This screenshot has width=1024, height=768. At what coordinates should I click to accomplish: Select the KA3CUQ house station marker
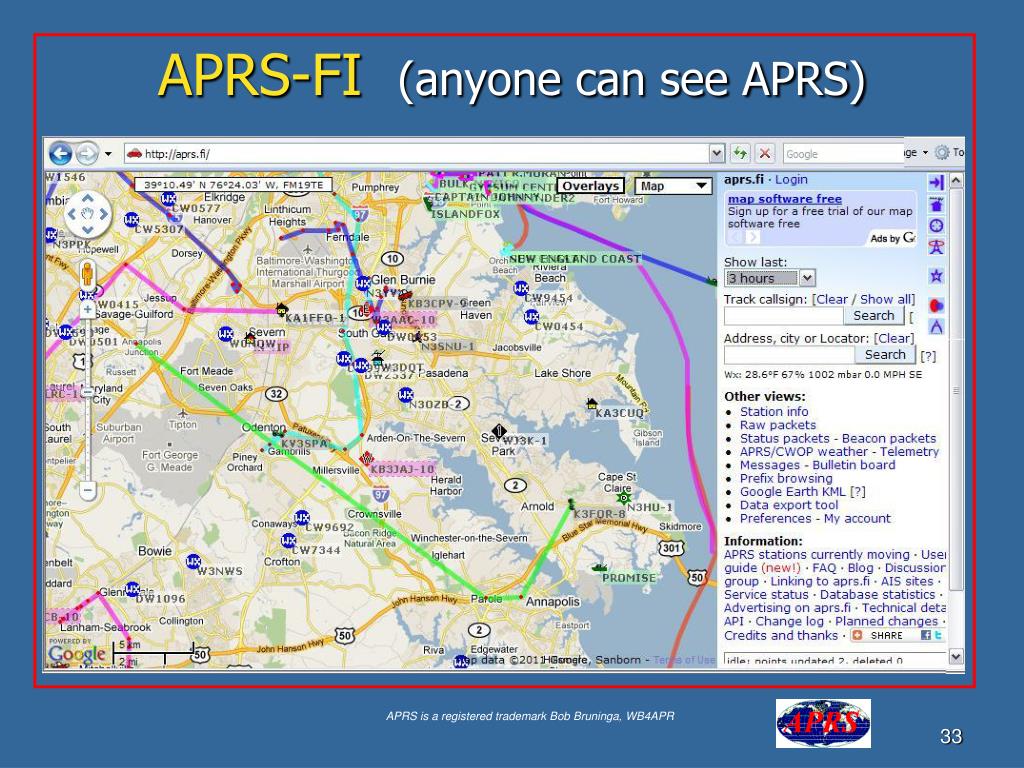point(592,404)
